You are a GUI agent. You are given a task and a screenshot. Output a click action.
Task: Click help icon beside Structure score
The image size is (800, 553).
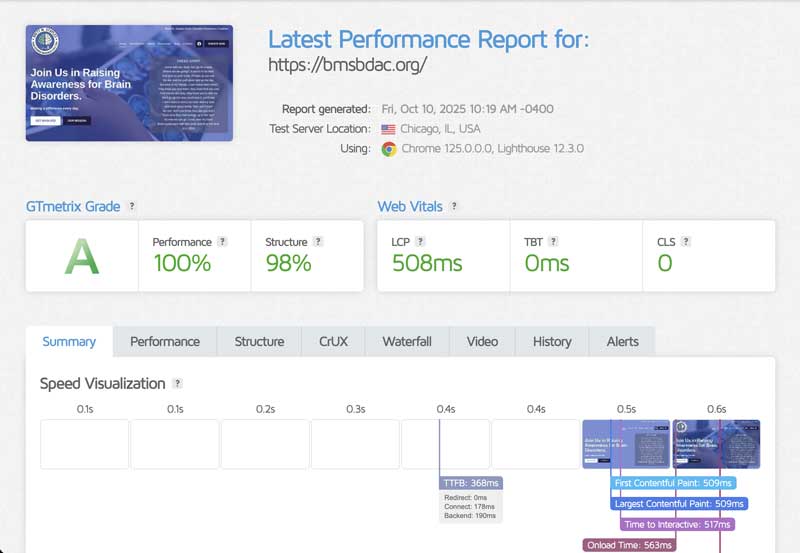tap(318, 242)
